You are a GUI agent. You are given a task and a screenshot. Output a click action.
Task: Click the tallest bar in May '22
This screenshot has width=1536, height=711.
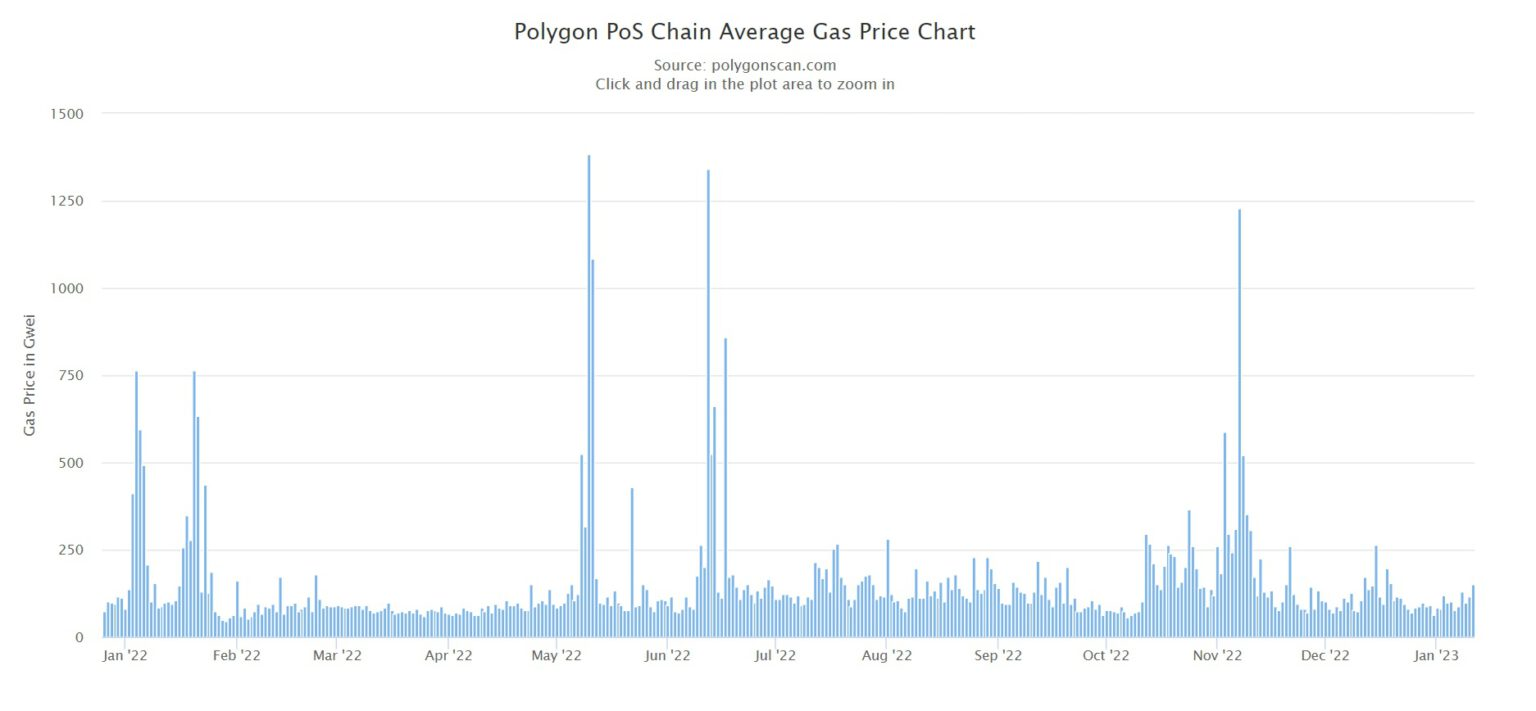coord(589,400)
